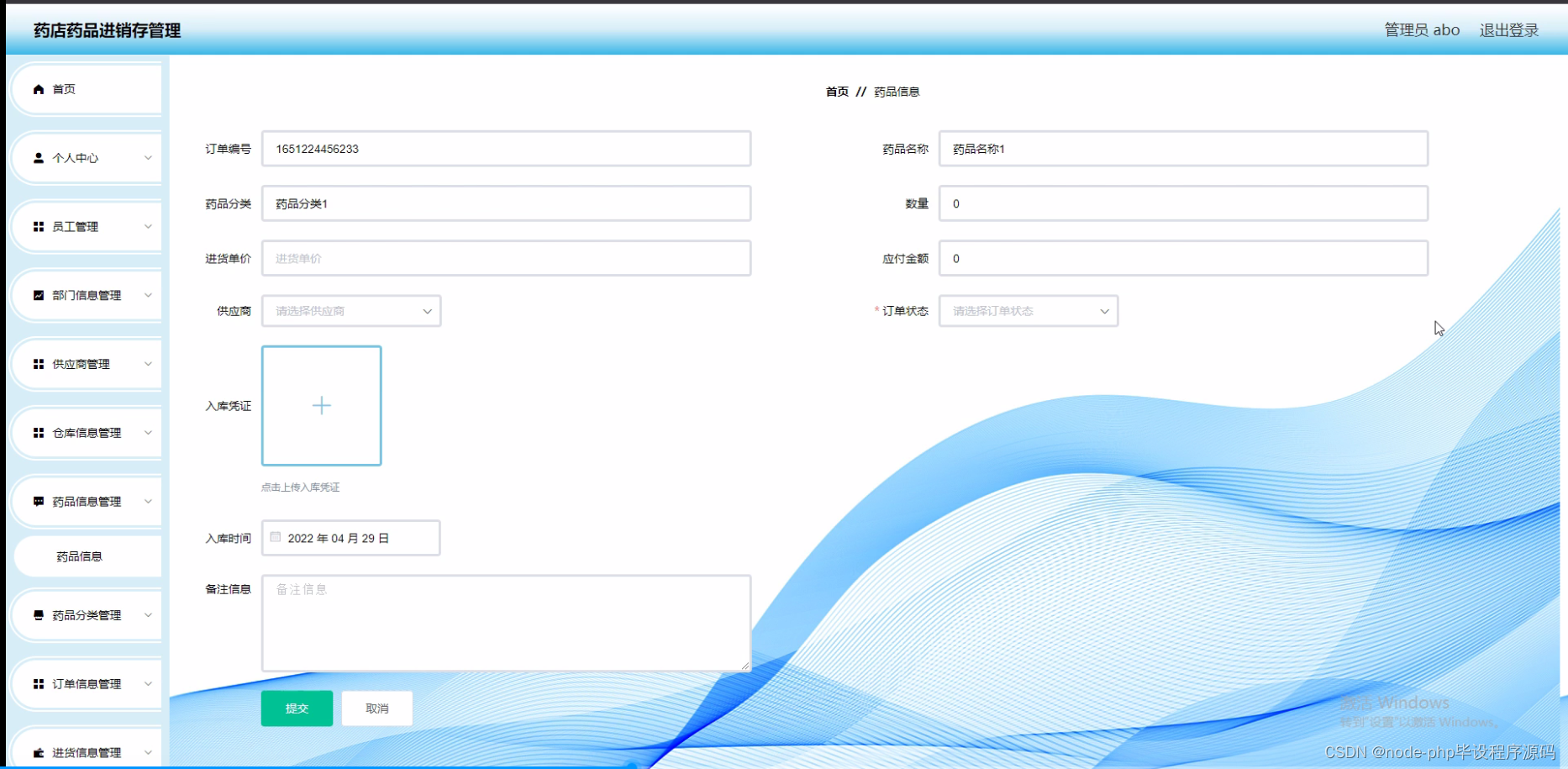Image resolution: width=1568 pixels, height=769 pixels.
Task: Click the 进货信息管理 icon
Action: point(37,751)
